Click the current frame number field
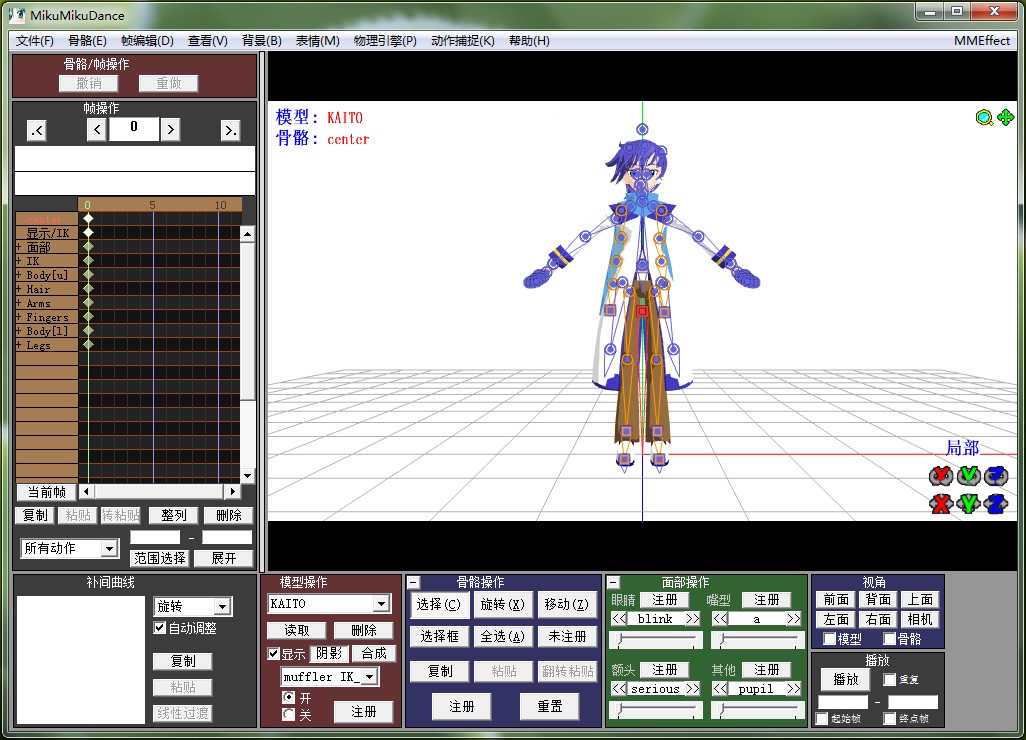Viewport: 1026px width, 740px height. point(134,129)
